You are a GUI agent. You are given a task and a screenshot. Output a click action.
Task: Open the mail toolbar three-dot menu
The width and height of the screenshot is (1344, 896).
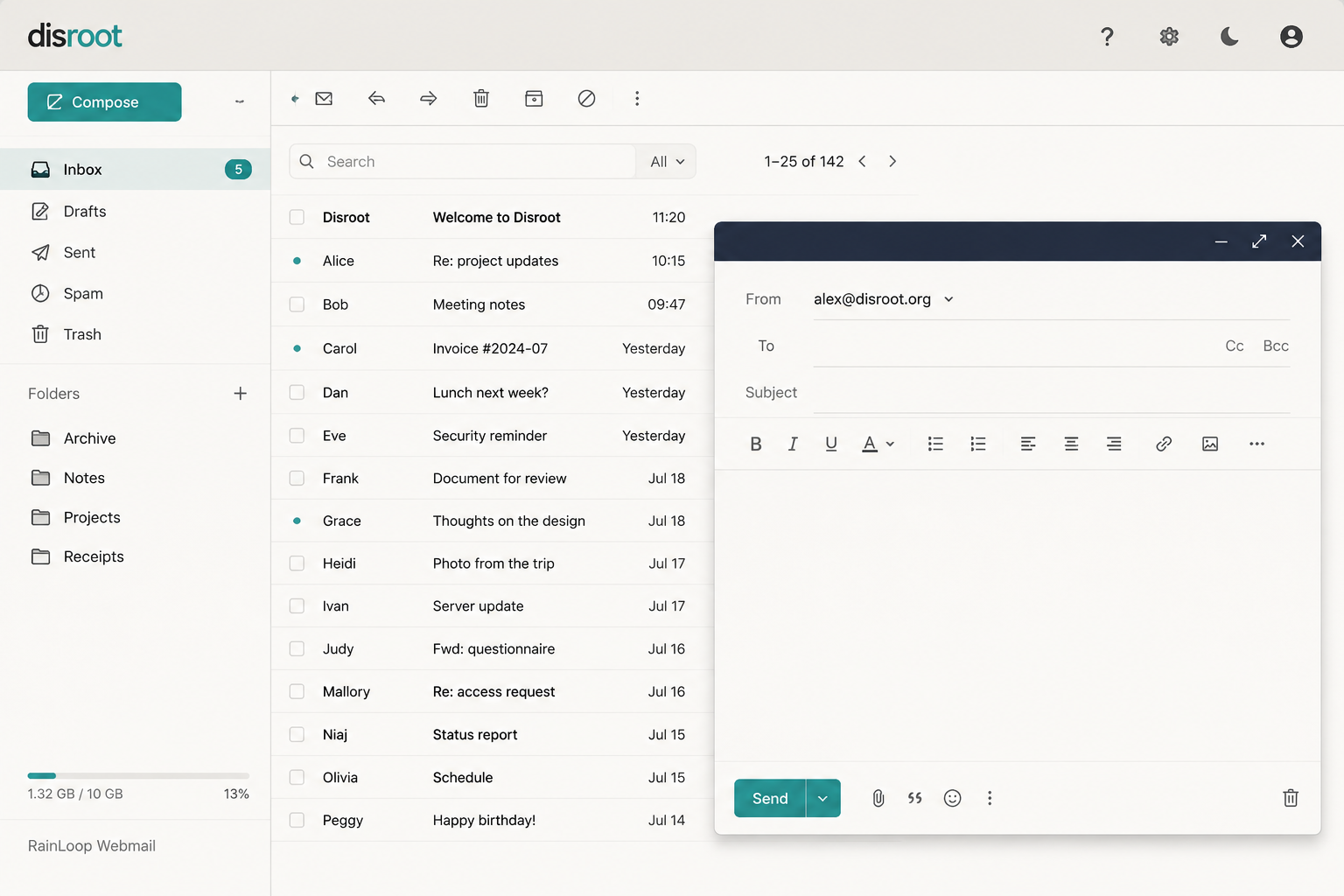637,98
